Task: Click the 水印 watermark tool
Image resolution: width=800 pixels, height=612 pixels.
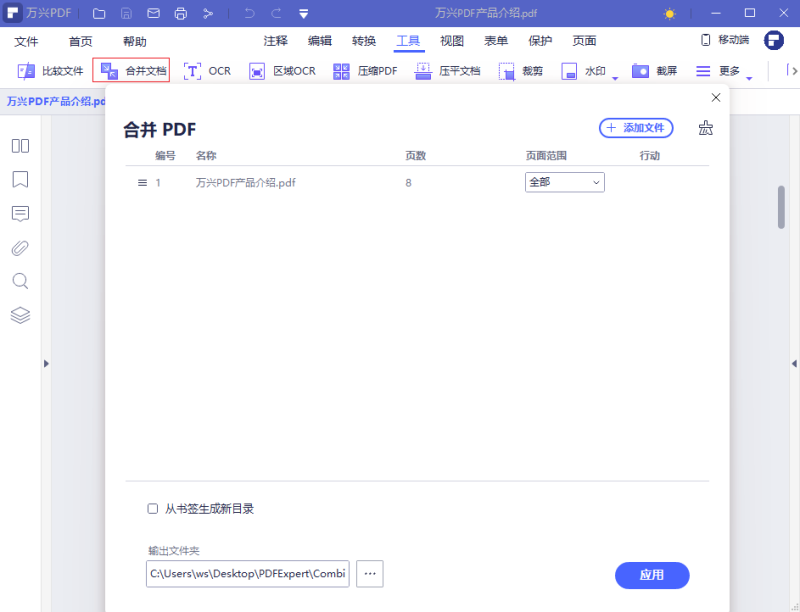Action: [x=584, y=71]
